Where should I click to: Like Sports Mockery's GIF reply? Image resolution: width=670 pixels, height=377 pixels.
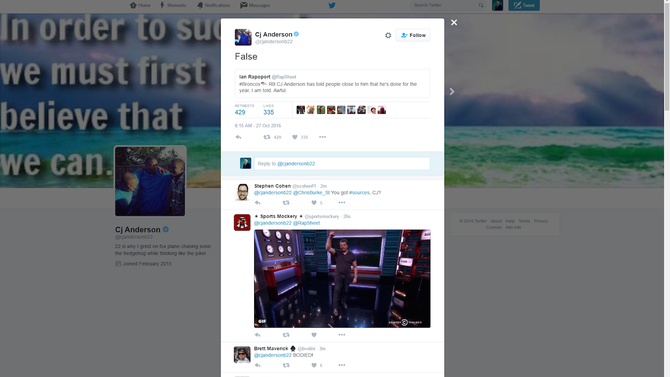coord(314,335)
